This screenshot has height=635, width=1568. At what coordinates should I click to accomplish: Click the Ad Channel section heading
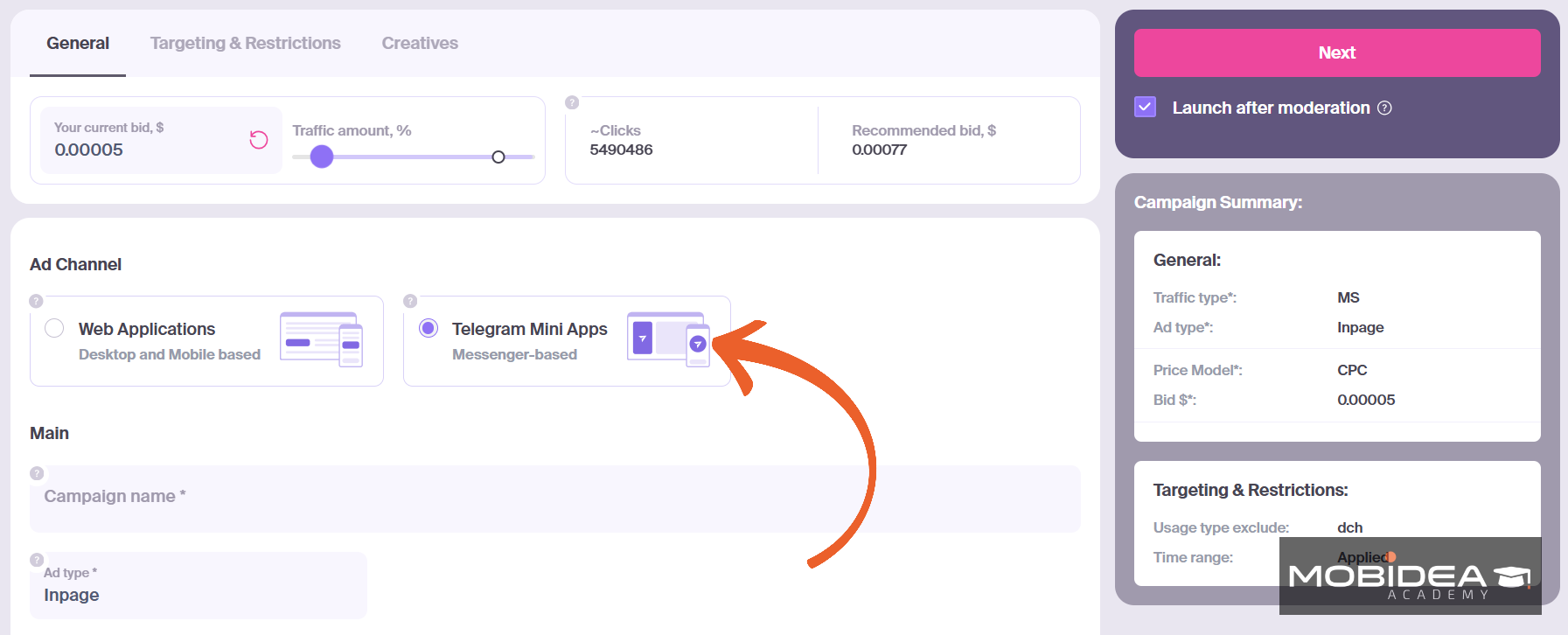[x=76, y=264]
